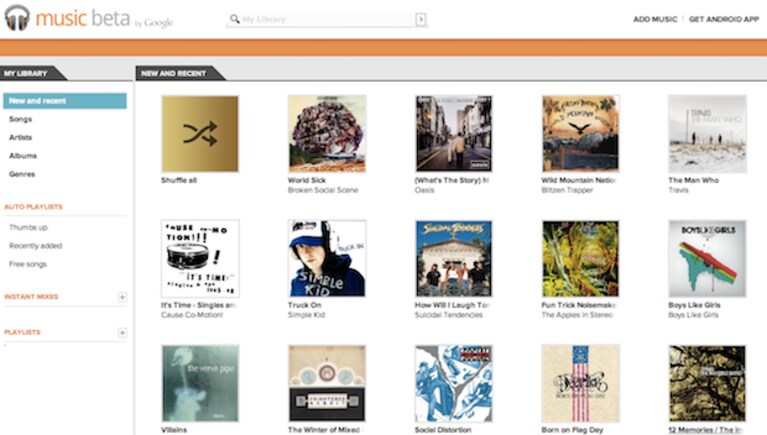This screenshot has height=435, width=767.
Task: Open the Social Distortion album cover
Action: [453, 383]
